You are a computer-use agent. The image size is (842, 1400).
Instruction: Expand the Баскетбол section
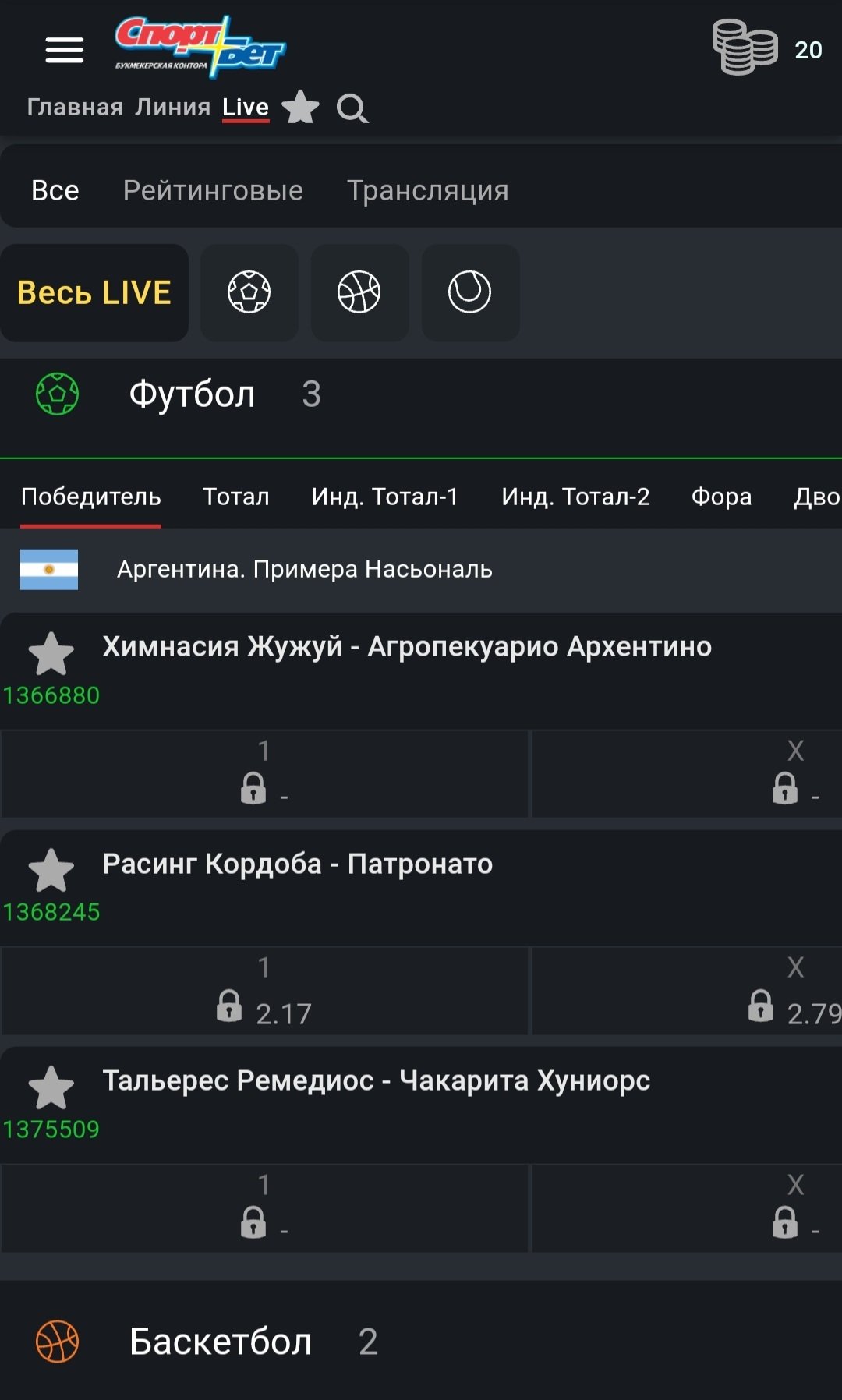[x=221, y=1342]
